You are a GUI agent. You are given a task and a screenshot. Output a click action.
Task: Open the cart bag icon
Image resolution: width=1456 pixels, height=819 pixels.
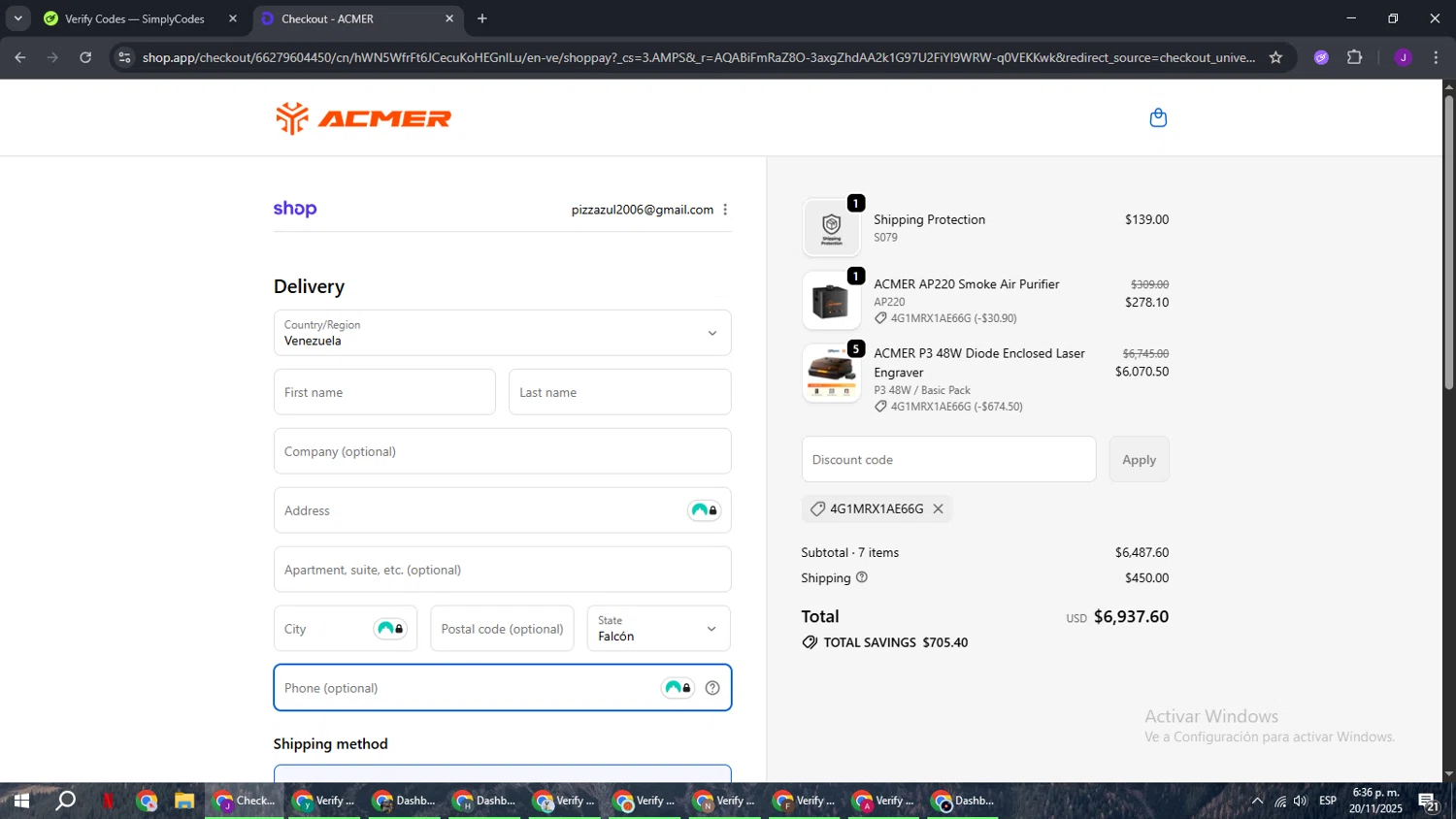[1158, 117]
